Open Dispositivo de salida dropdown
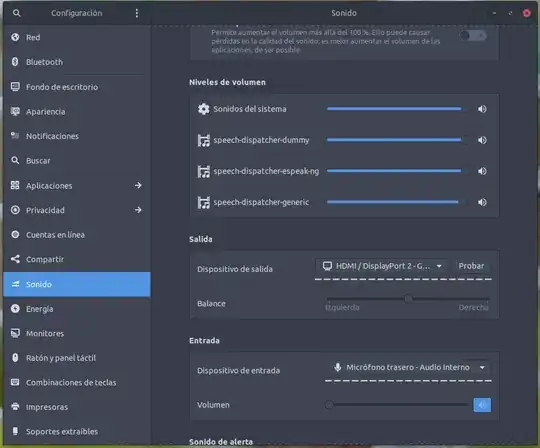 (382, 266)
